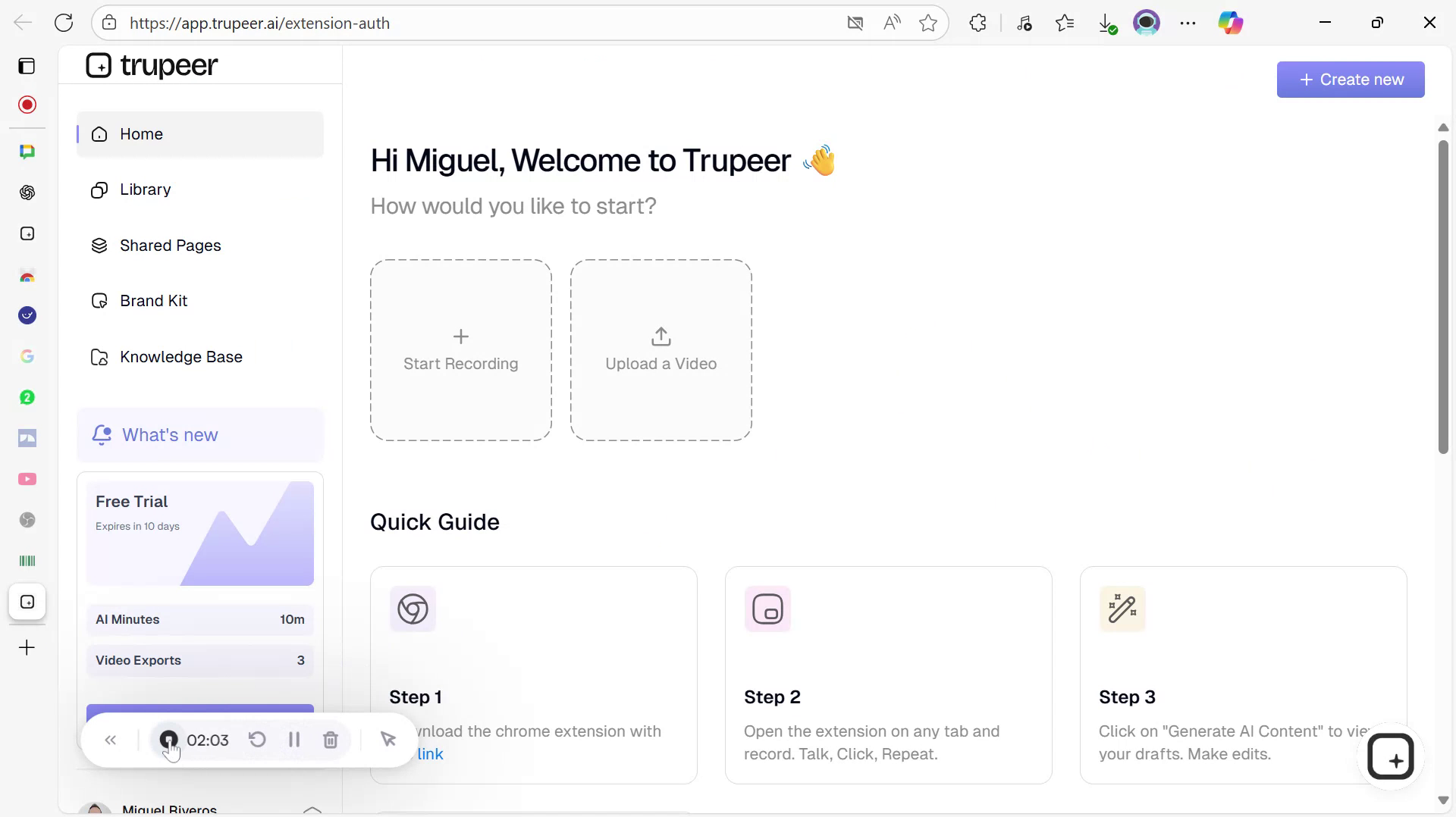Enable read aloud for this page
Viewport: 1456px width, 817px height.
[892, 23]
